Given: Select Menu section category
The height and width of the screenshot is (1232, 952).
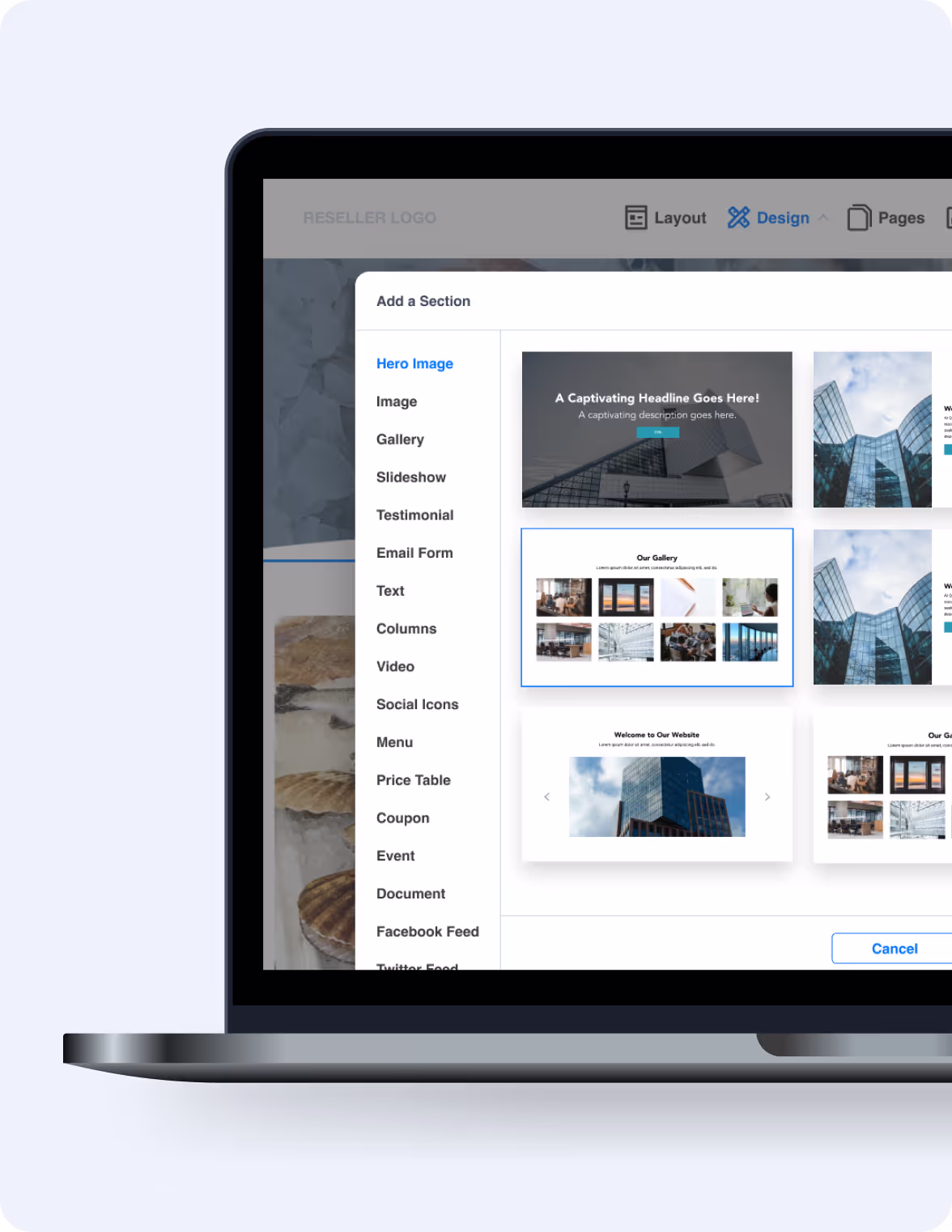Looking at the screenshot, I should click(x=394, y=742).
